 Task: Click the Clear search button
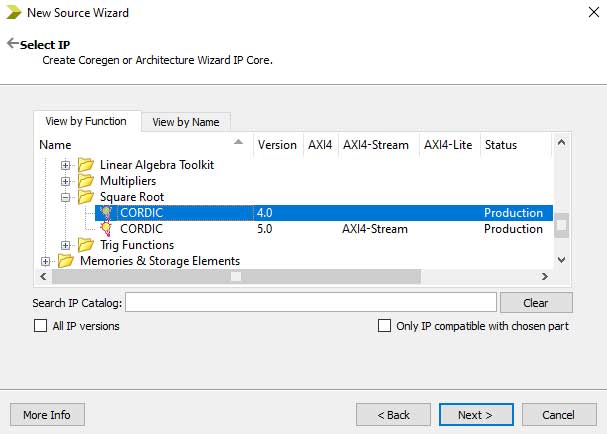536,303
